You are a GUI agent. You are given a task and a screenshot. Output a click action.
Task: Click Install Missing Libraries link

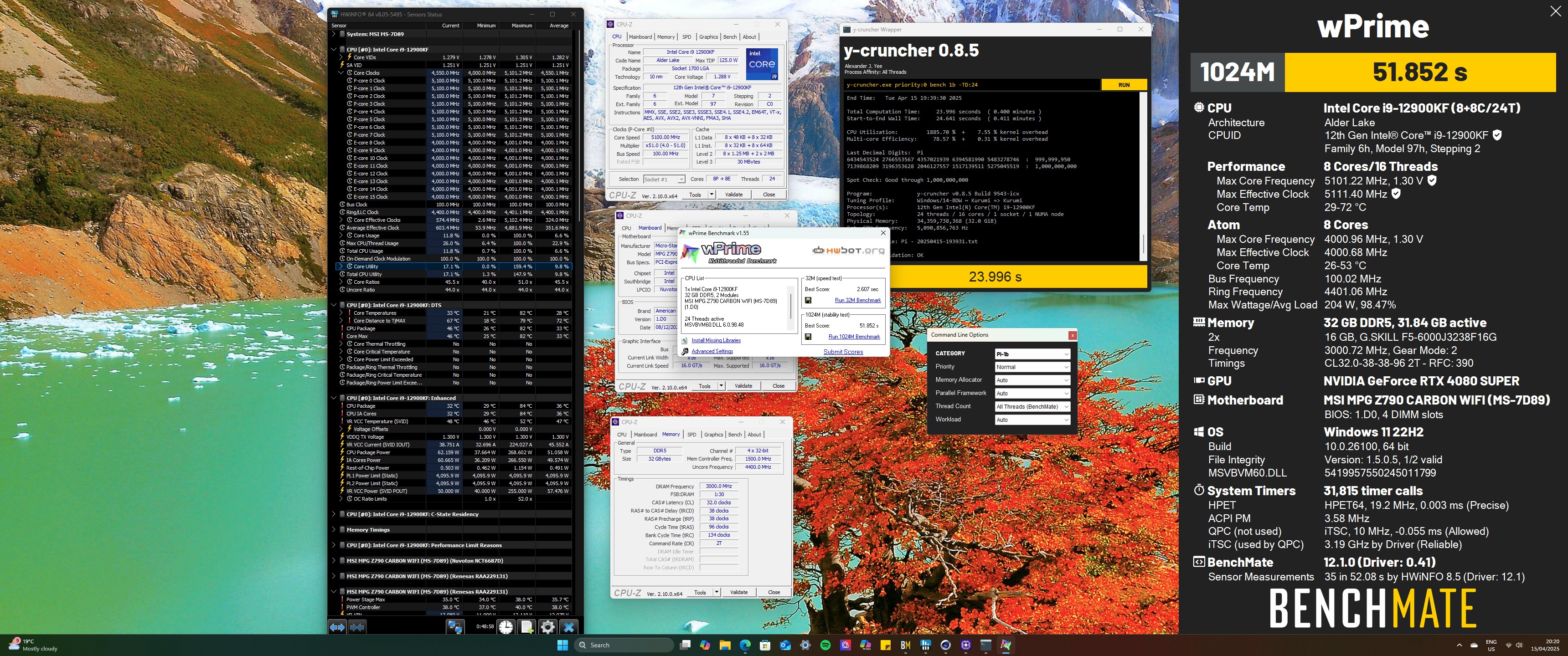[716, 341]
